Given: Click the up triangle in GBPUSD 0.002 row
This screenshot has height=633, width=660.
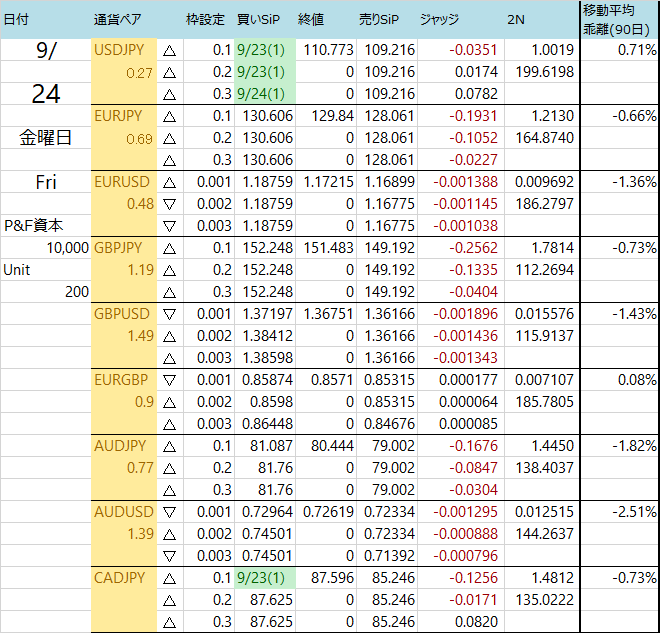Looking at the screenshot, I should [x=169, y=337].
